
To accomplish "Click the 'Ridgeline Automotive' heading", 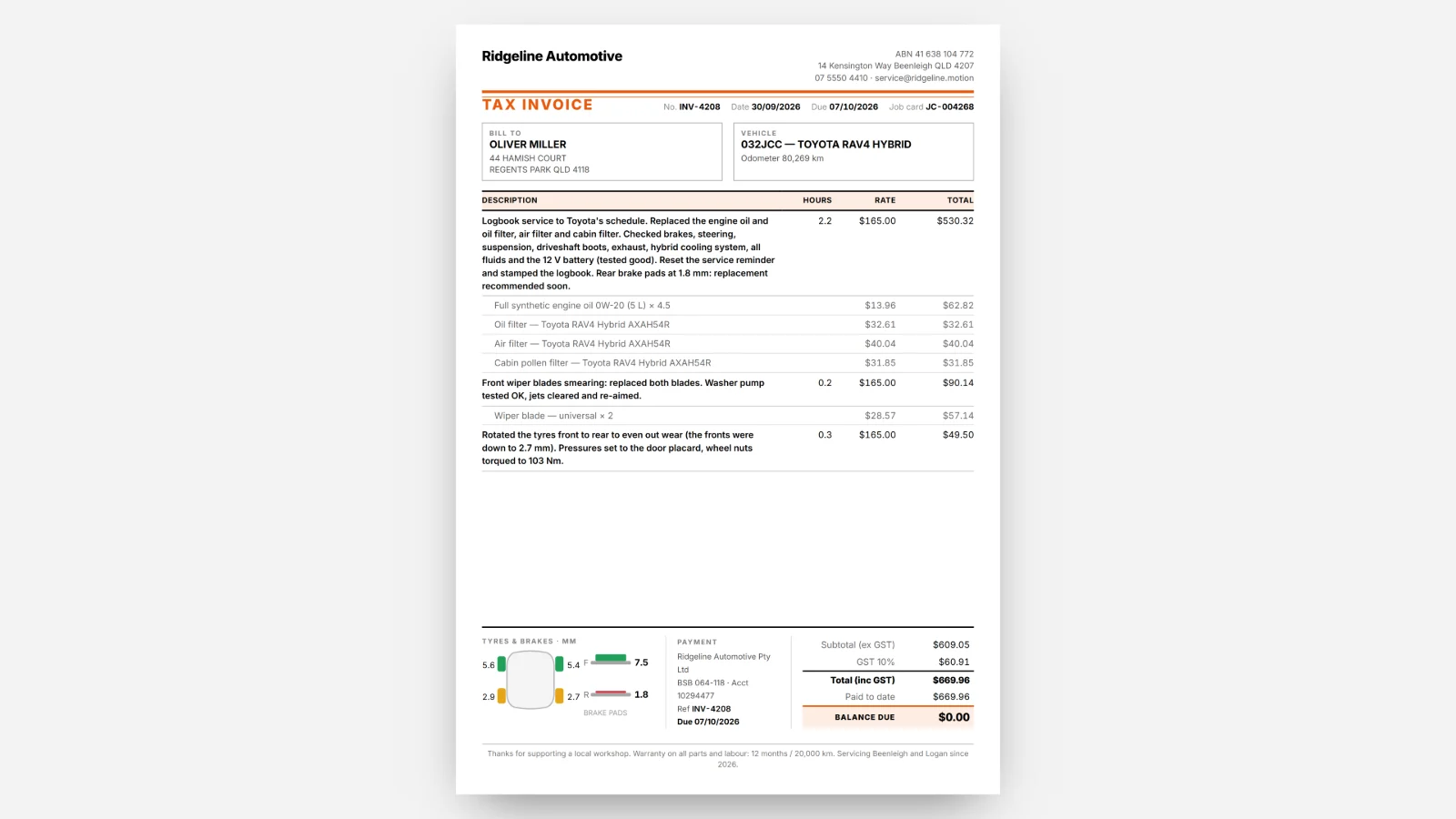I will (x=552, y=56).
